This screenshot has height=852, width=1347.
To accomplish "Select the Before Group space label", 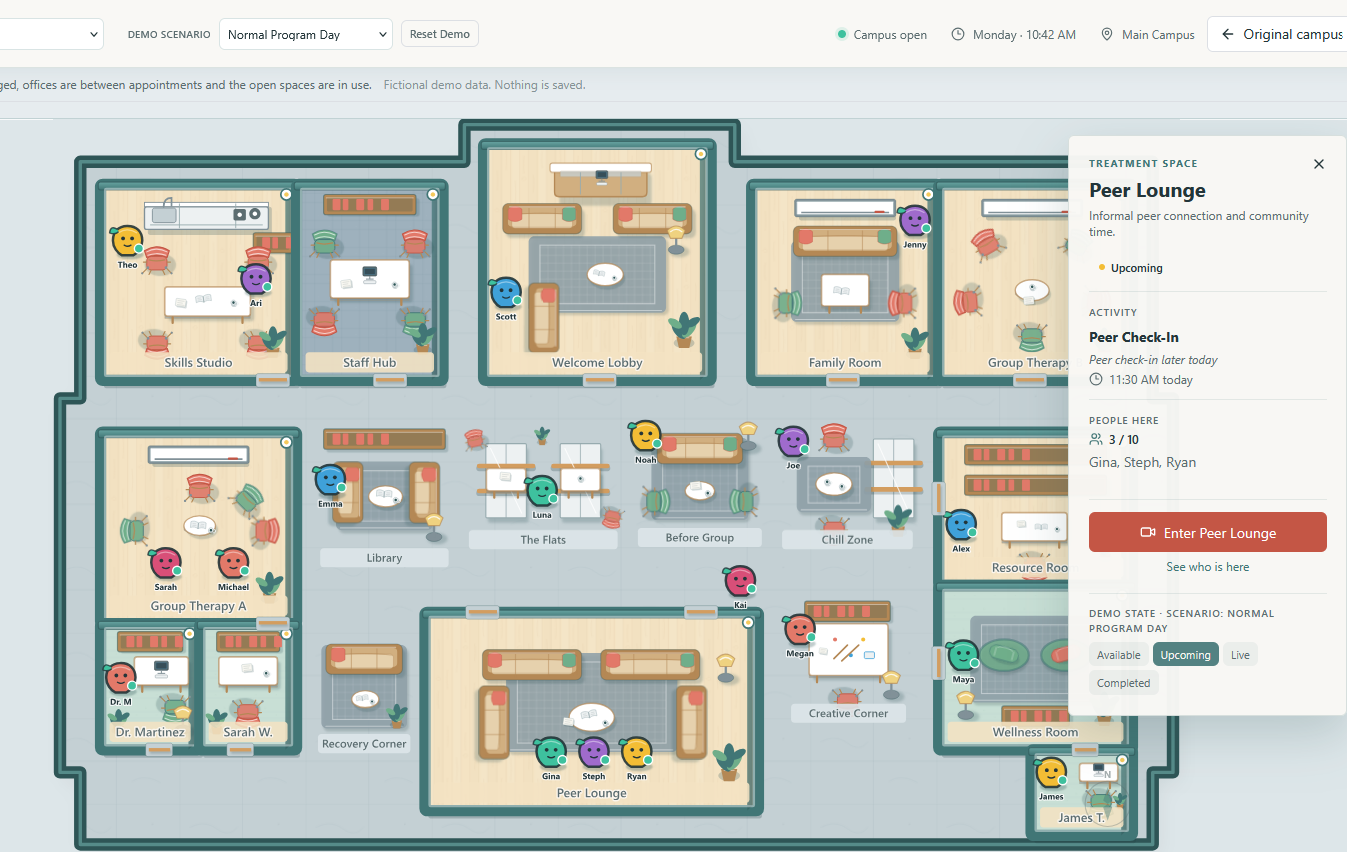I will pos(700,538).
